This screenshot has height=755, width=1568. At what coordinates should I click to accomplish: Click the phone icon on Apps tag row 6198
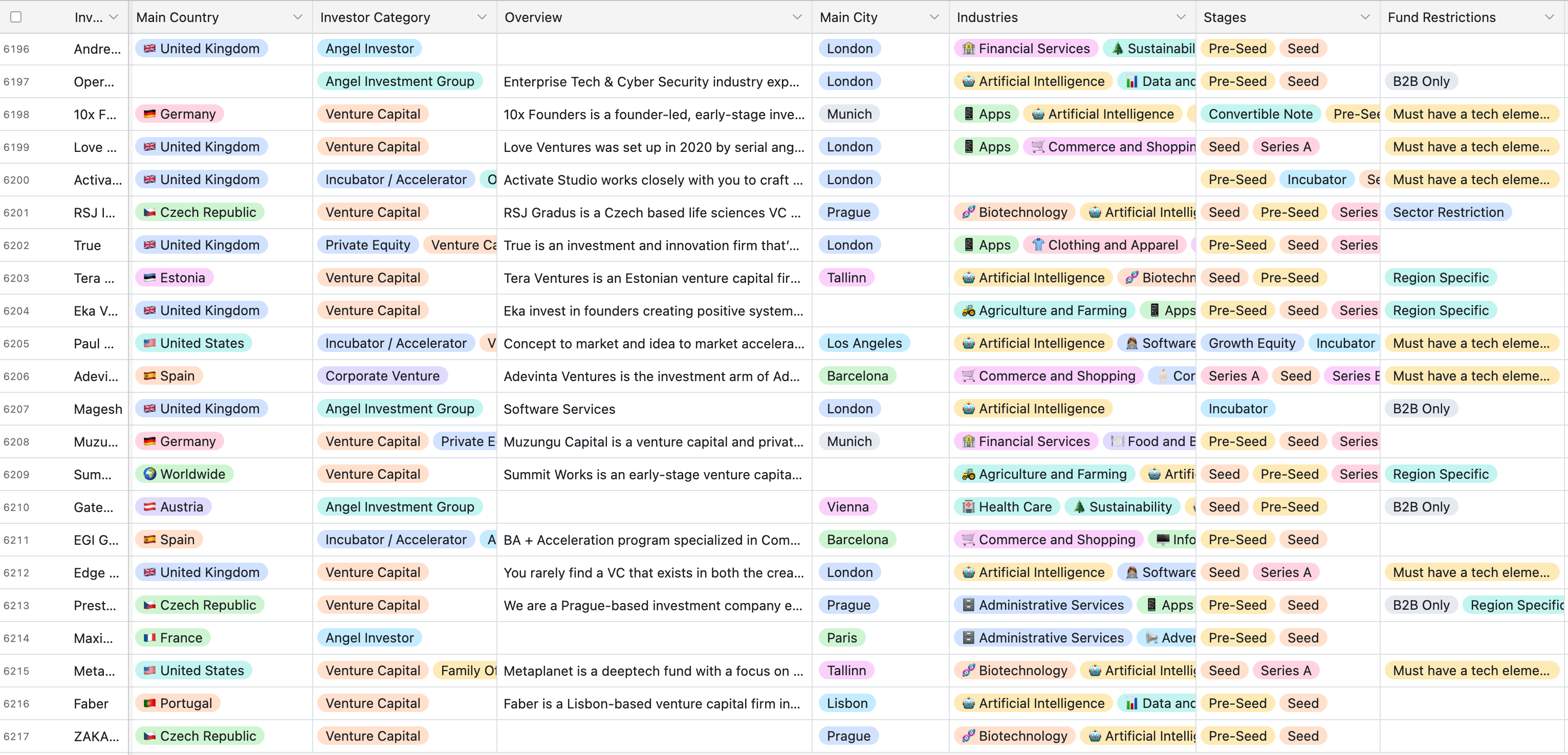[x=968, y=114]
